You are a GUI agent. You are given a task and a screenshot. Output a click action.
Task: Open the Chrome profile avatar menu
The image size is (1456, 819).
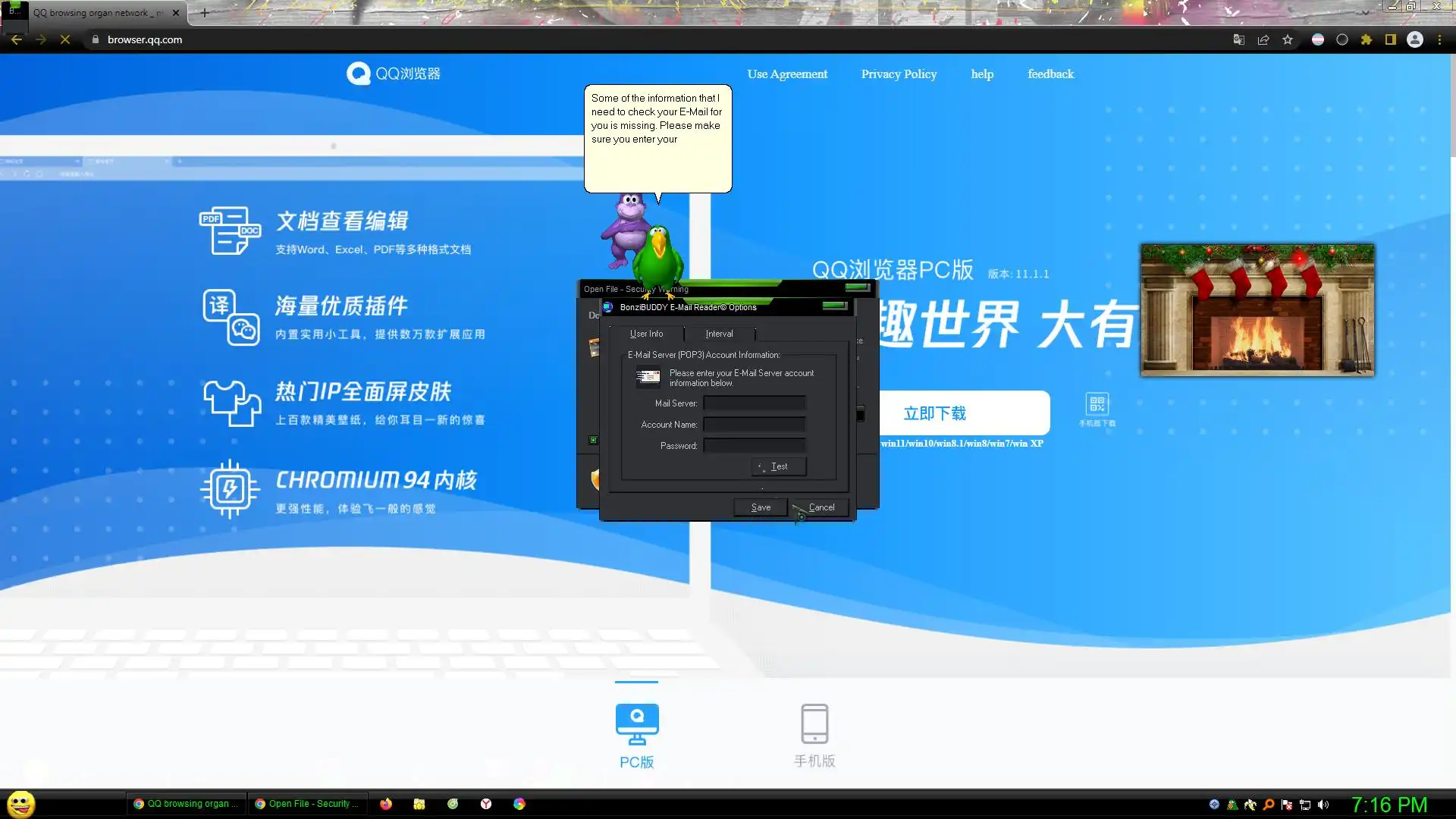click(1415, 40)
